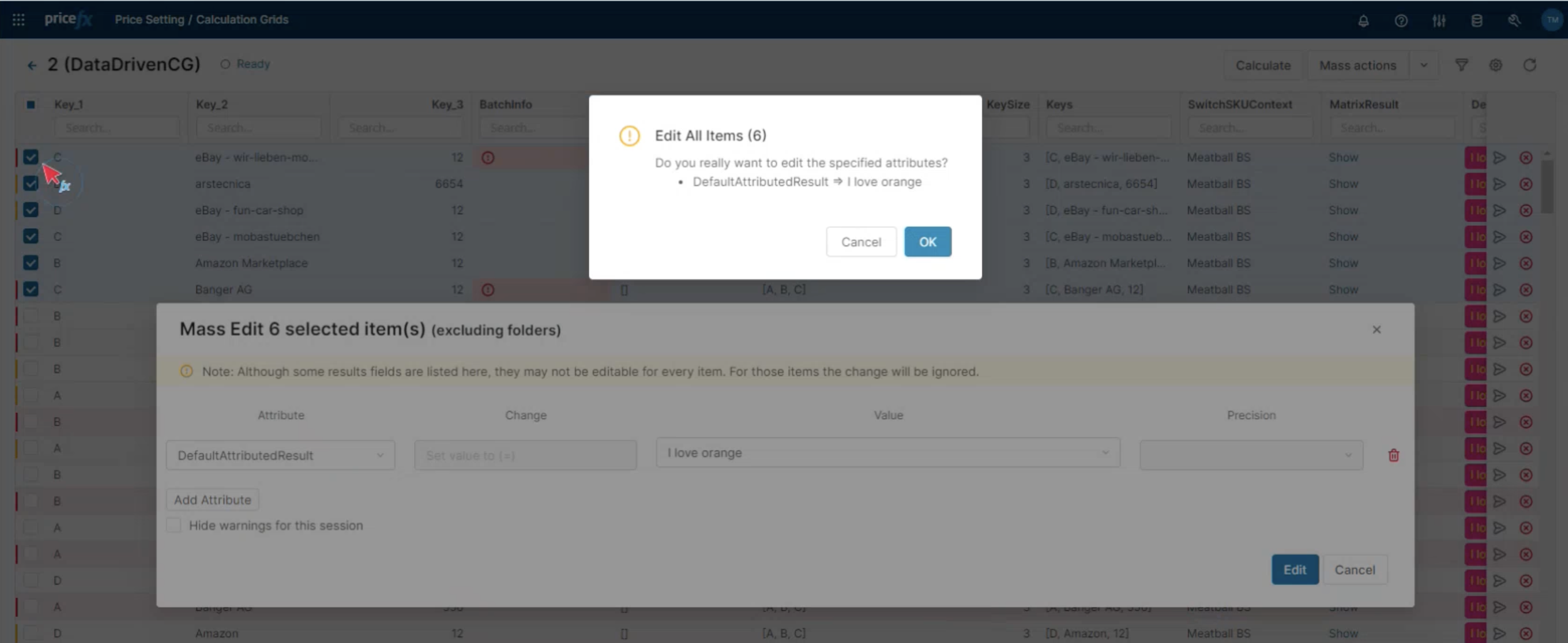This screenshot has width=1568, height=643.
Task: Toggle the select-all checkbox in header
Action: pyautogui.click(x=31, y=105)
